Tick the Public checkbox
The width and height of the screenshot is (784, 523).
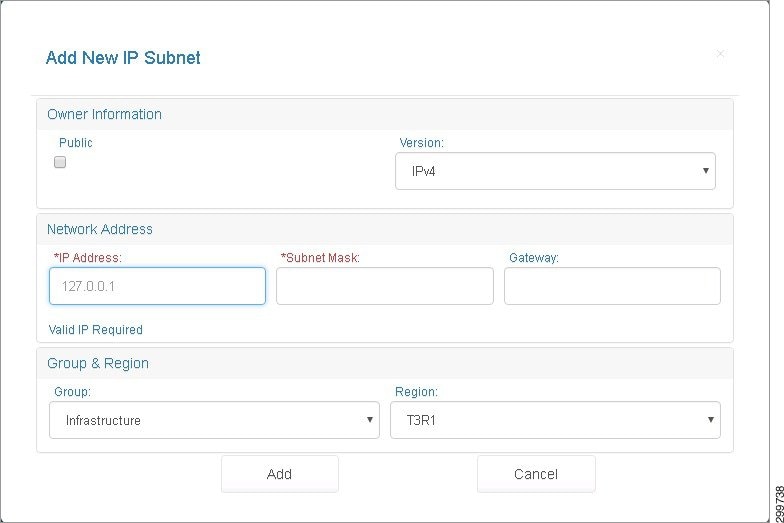[60, 162]
